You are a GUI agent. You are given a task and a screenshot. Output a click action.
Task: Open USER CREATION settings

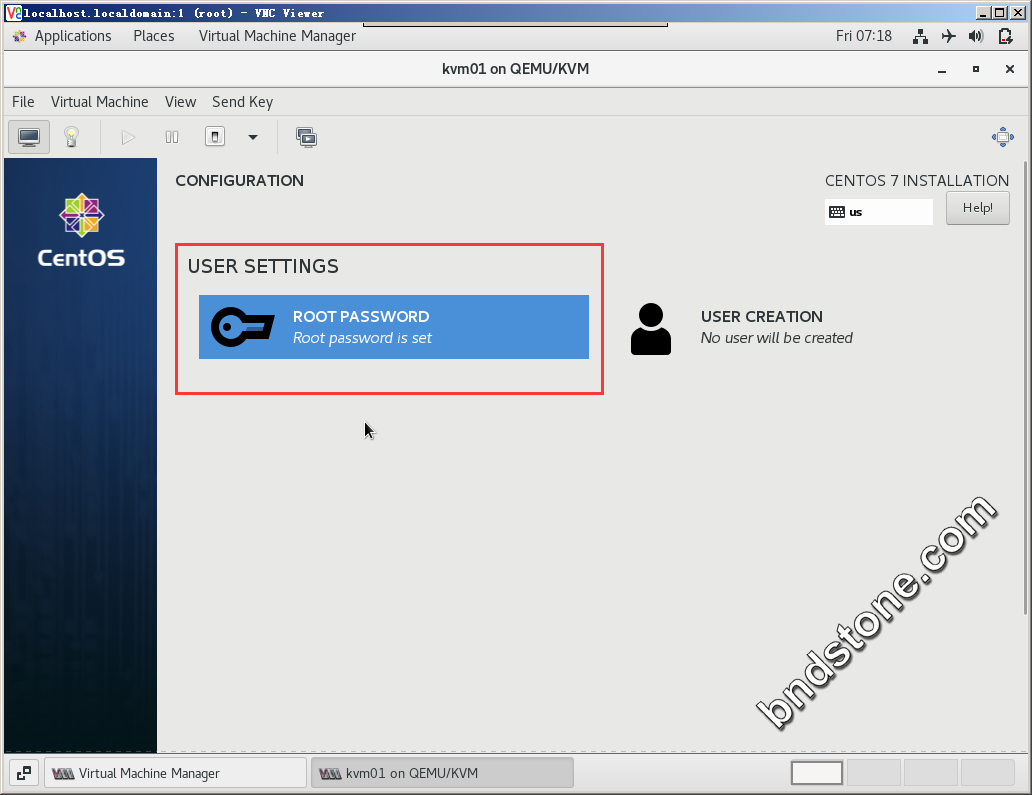click(742, 327)
